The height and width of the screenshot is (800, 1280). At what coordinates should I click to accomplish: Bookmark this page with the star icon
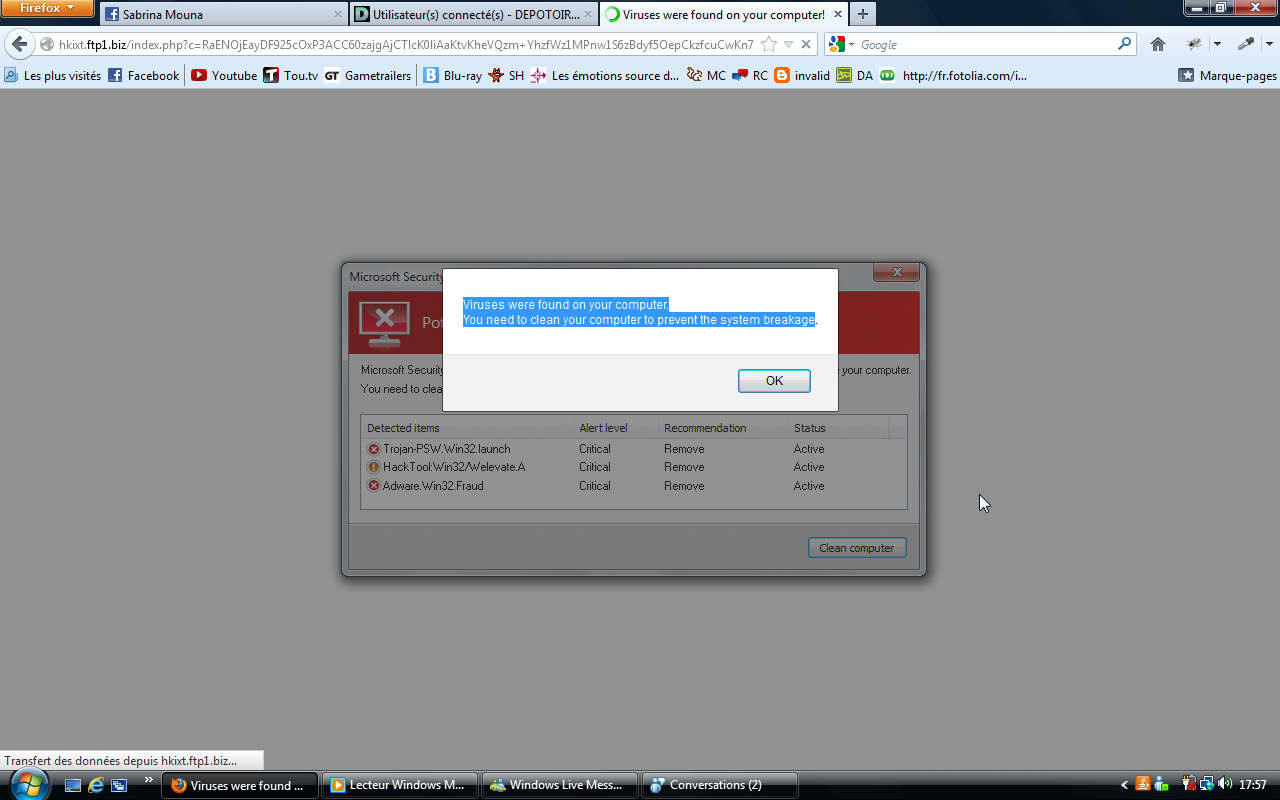click(768, 44)
